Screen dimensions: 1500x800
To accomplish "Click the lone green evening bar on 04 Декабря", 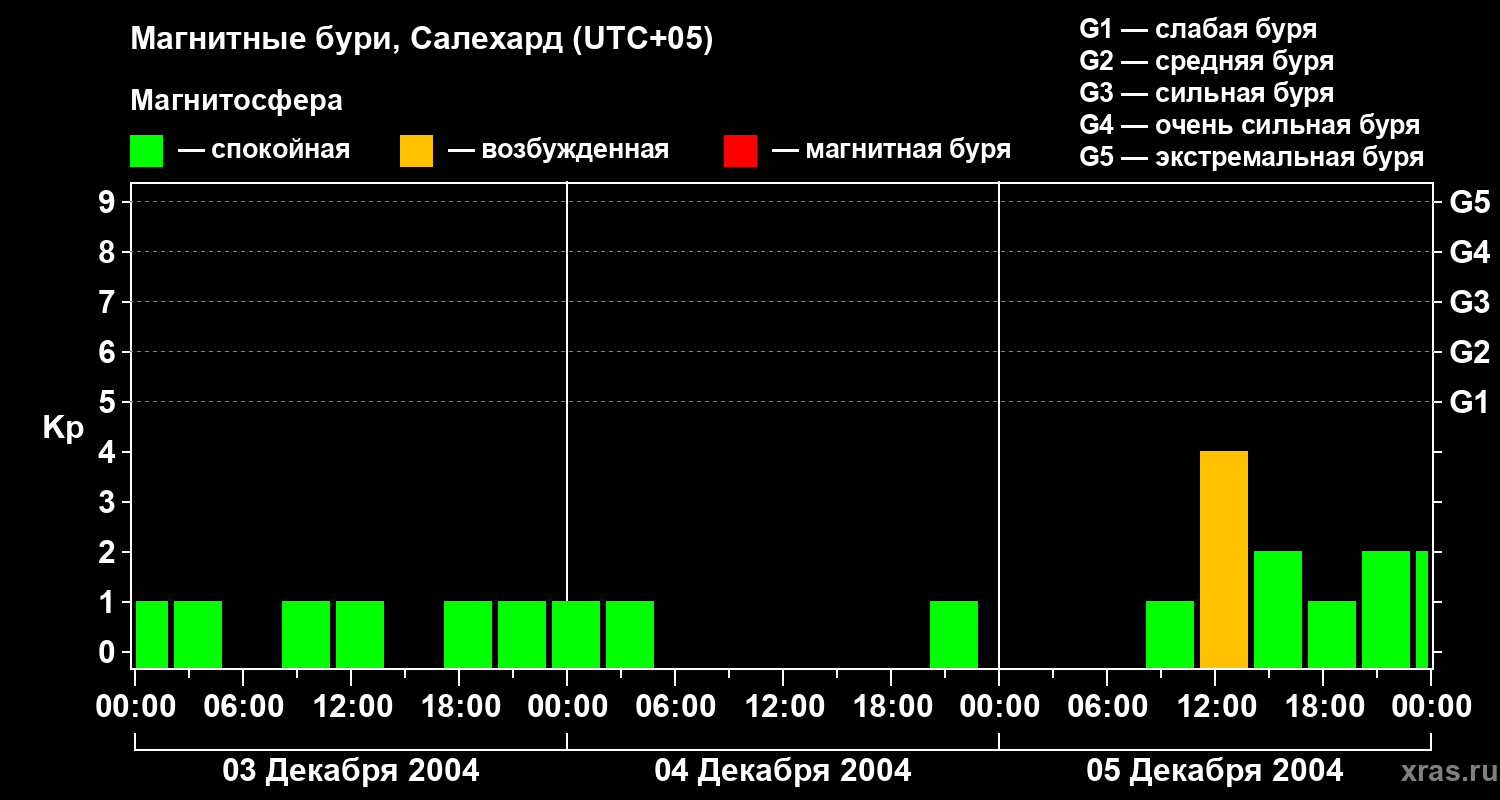I will [954, 634].
